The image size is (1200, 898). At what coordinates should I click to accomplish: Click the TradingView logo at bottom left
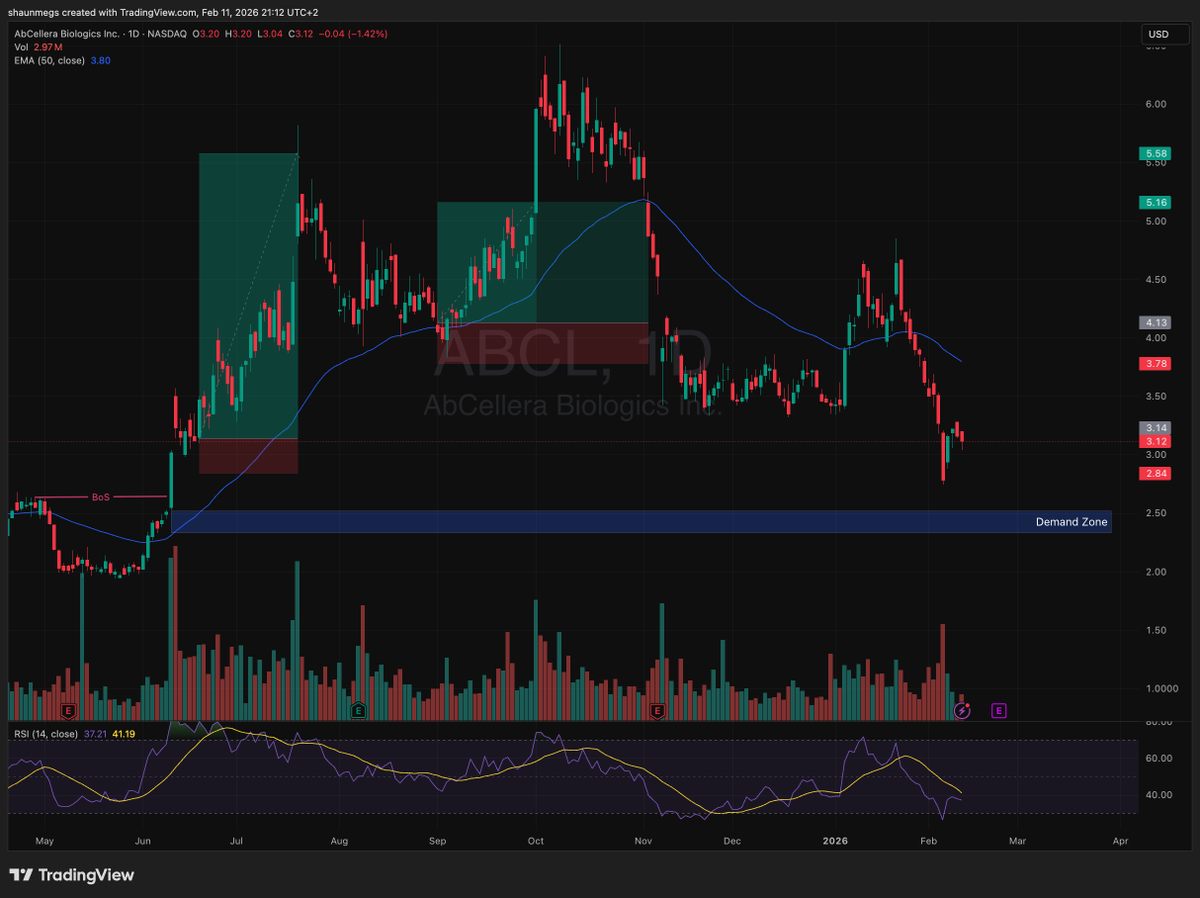click(x=72, y=875)
